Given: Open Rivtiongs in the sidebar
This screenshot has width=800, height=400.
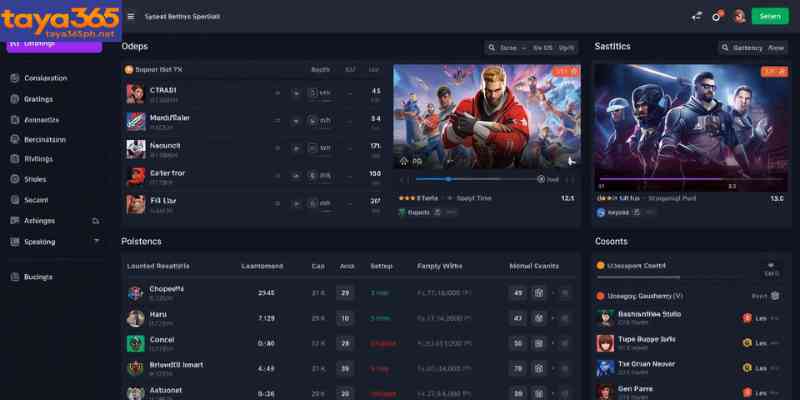Looking at the screenshot, I should tap(31, 159).
